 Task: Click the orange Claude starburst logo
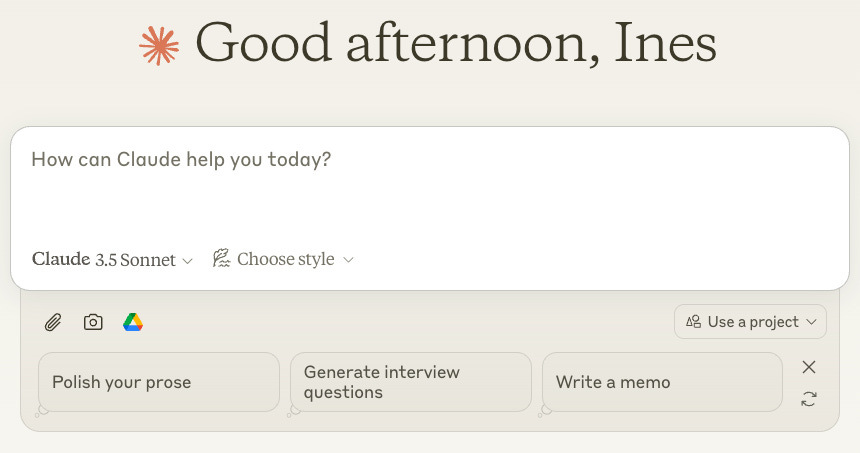[x=159, y=46]
